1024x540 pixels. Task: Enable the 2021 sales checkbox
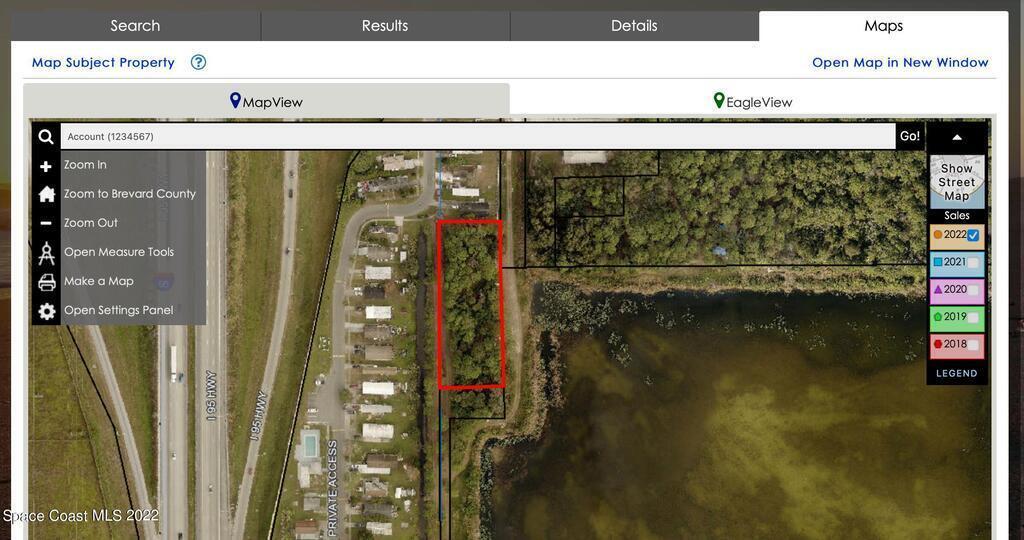[973, 262]
